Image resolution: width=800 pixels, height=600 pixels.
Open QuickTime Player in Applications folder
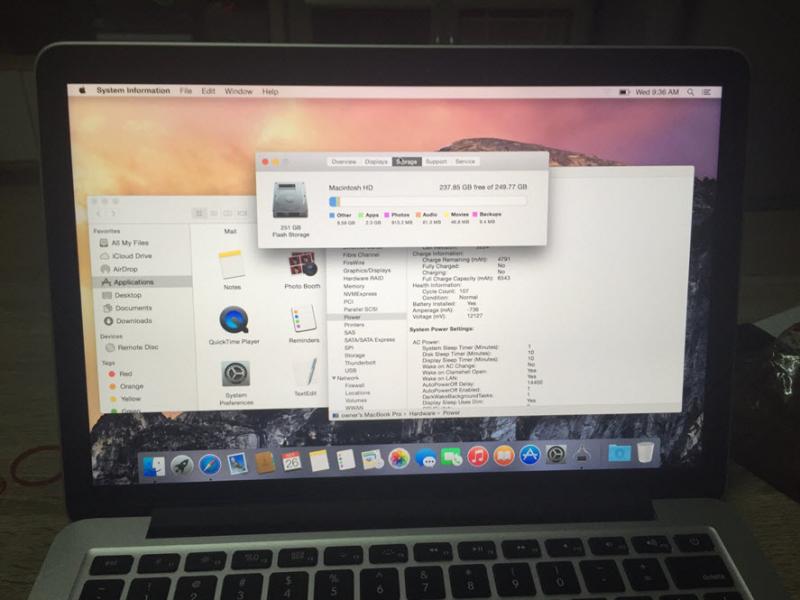[x=234, y=320]
